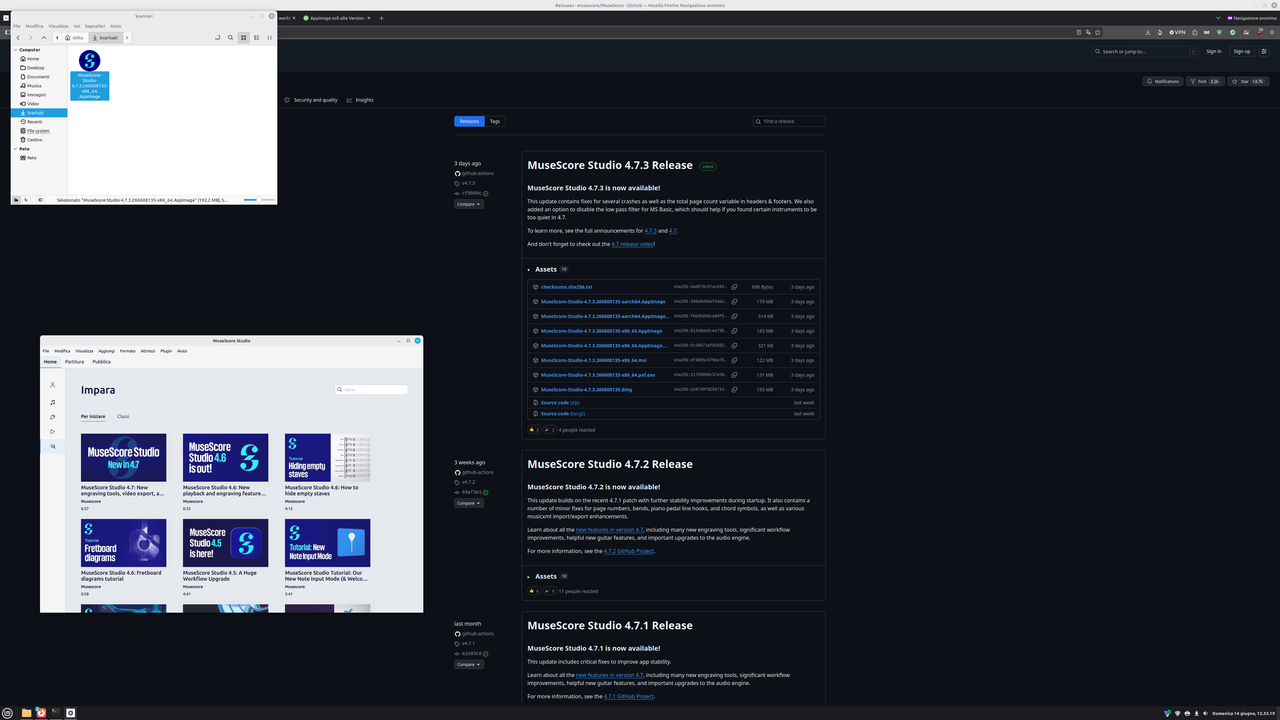Image resolution: width=1280 pixels, height=720 pixels.
Task: Download the checksums.sha256.txt asset
Action: [x=566, y=287]
